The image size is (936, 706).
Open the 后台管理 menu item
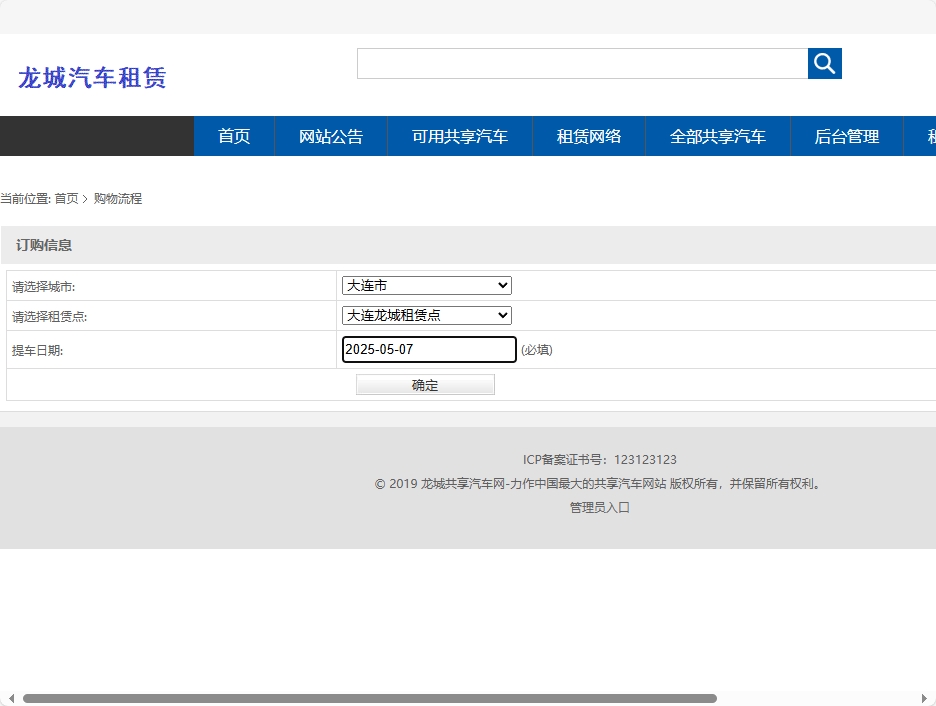[846, 136]
